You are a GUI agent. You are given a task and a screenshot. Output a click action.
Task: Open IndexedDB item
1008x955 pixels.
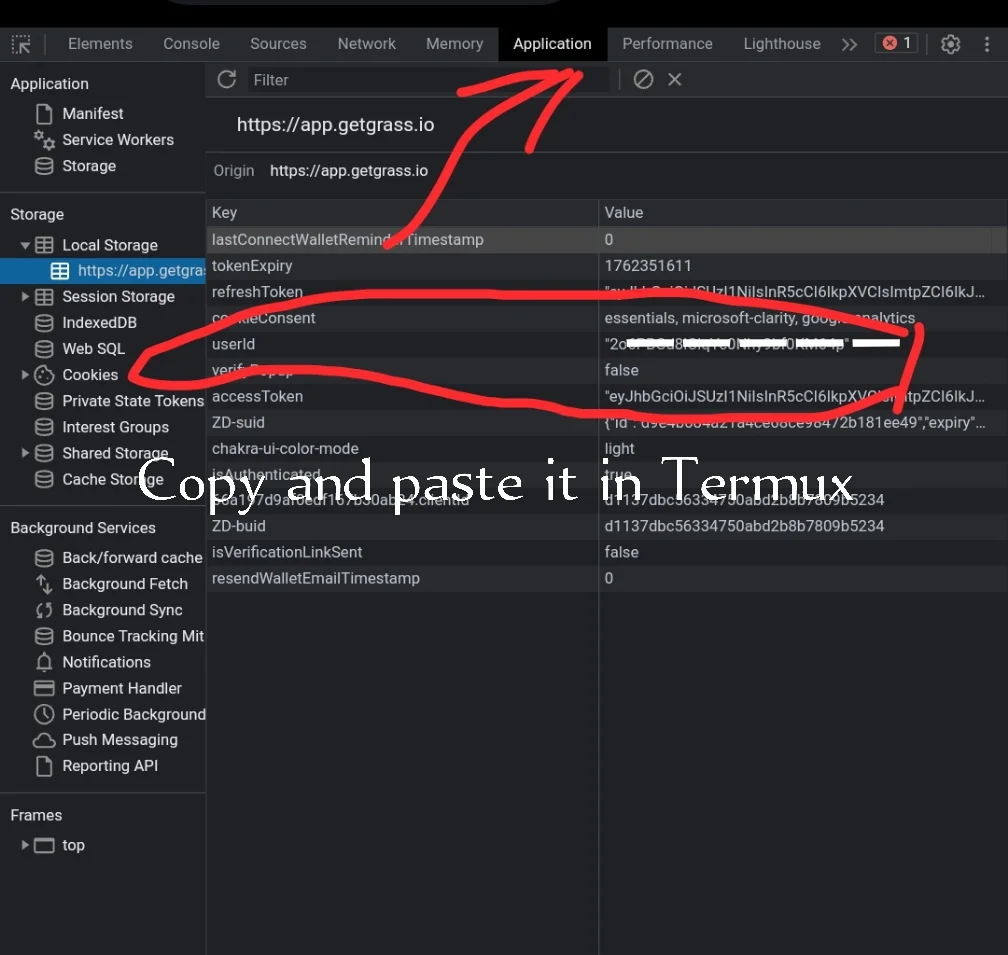(99, 323)
